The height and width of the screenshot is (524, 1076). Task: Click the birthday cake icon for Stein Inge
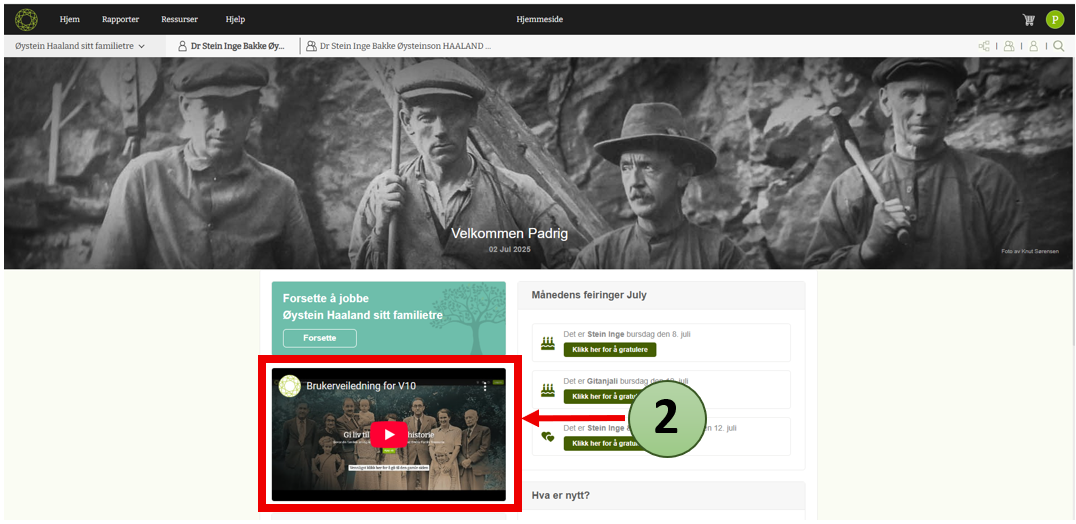click(548, 343)
